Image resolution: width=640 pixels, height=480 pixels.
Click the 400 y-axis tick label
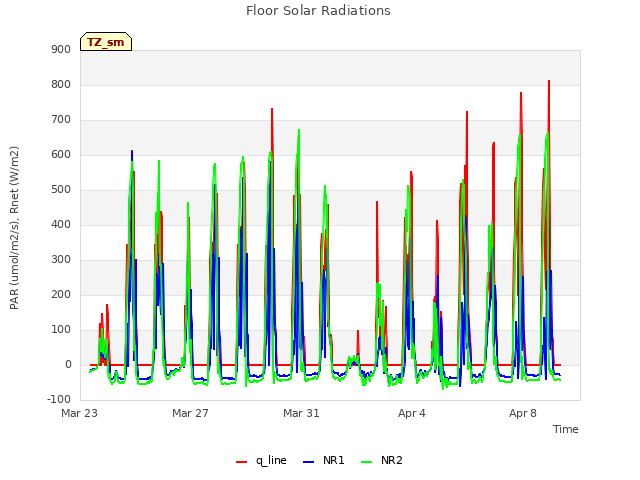[61, 224]
